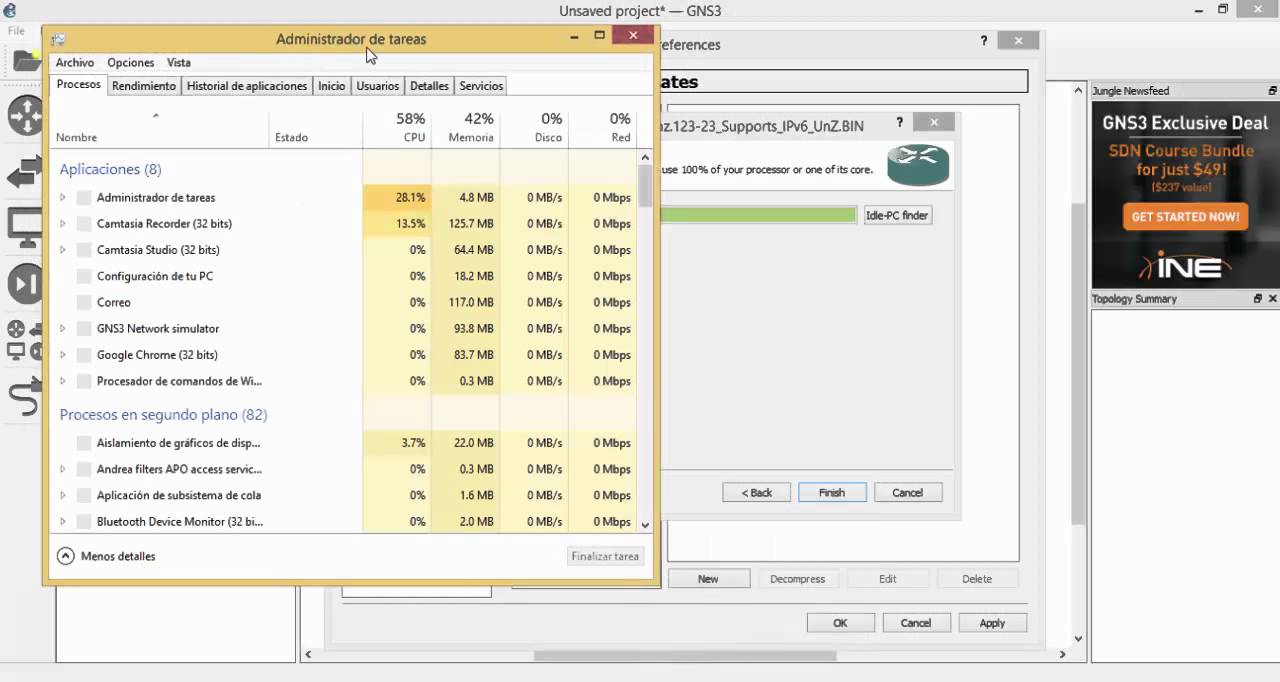Click the icon beside GNS3 Network simulator
Screen dimensions: 1280x682
(x=84, y=329)
